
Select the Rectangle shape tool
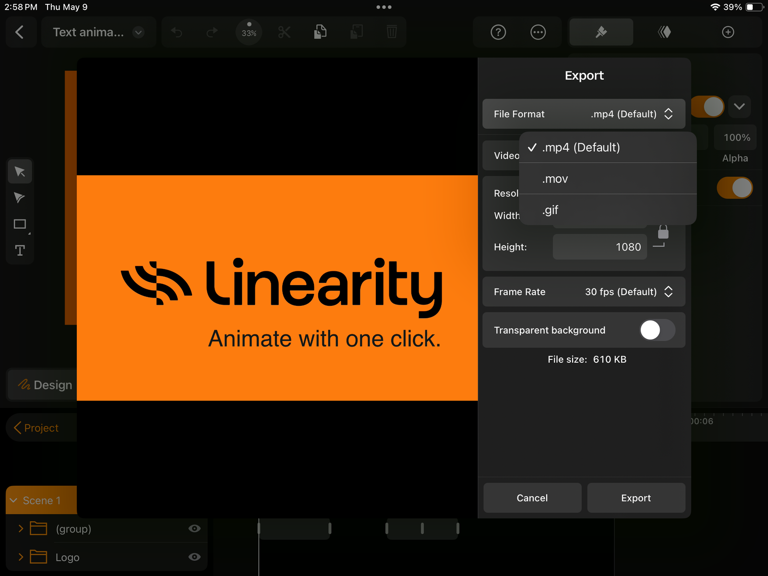tap(20, 224)
